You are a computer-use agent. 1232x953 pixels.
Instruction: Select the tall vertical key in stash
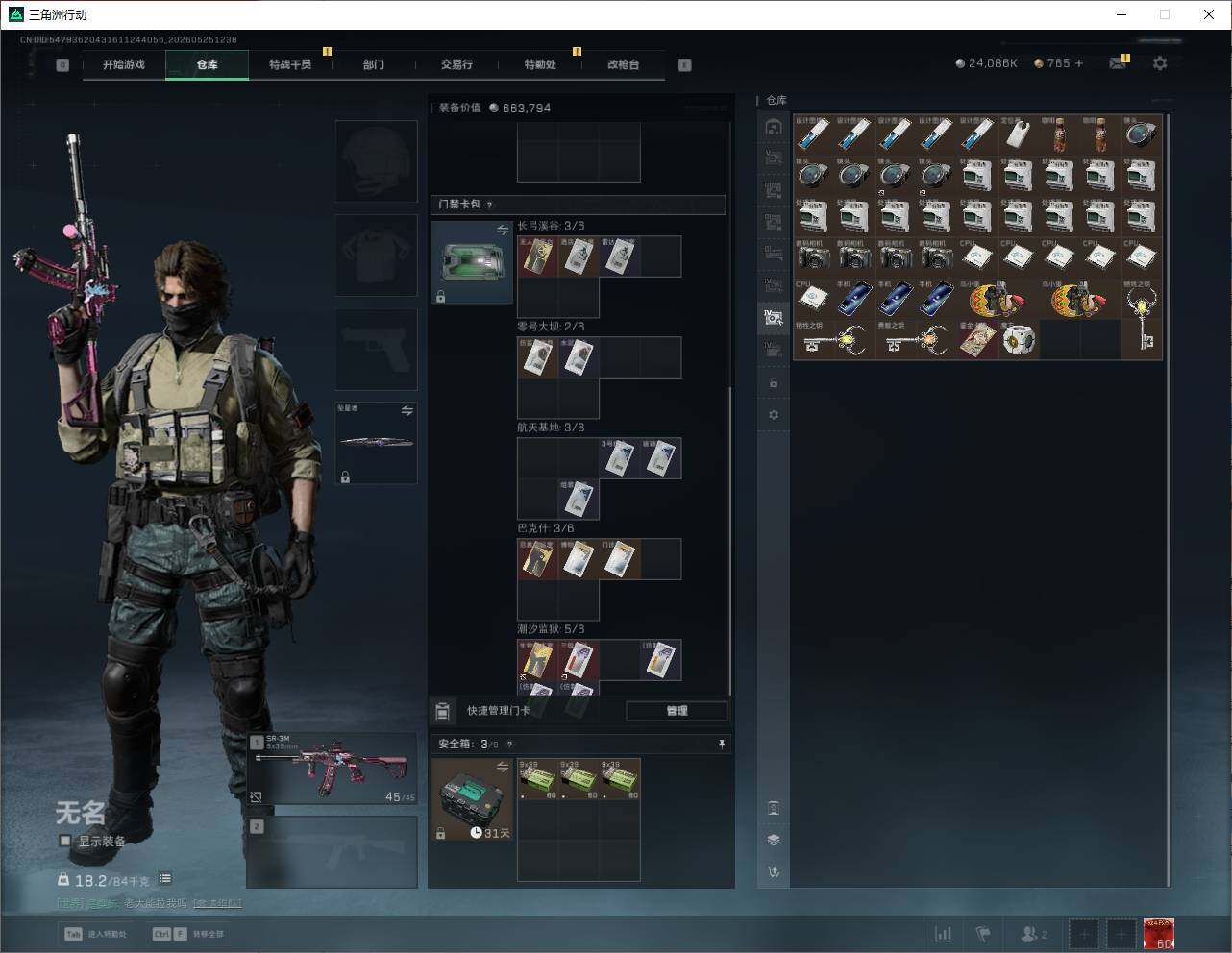coord(1142,319)
